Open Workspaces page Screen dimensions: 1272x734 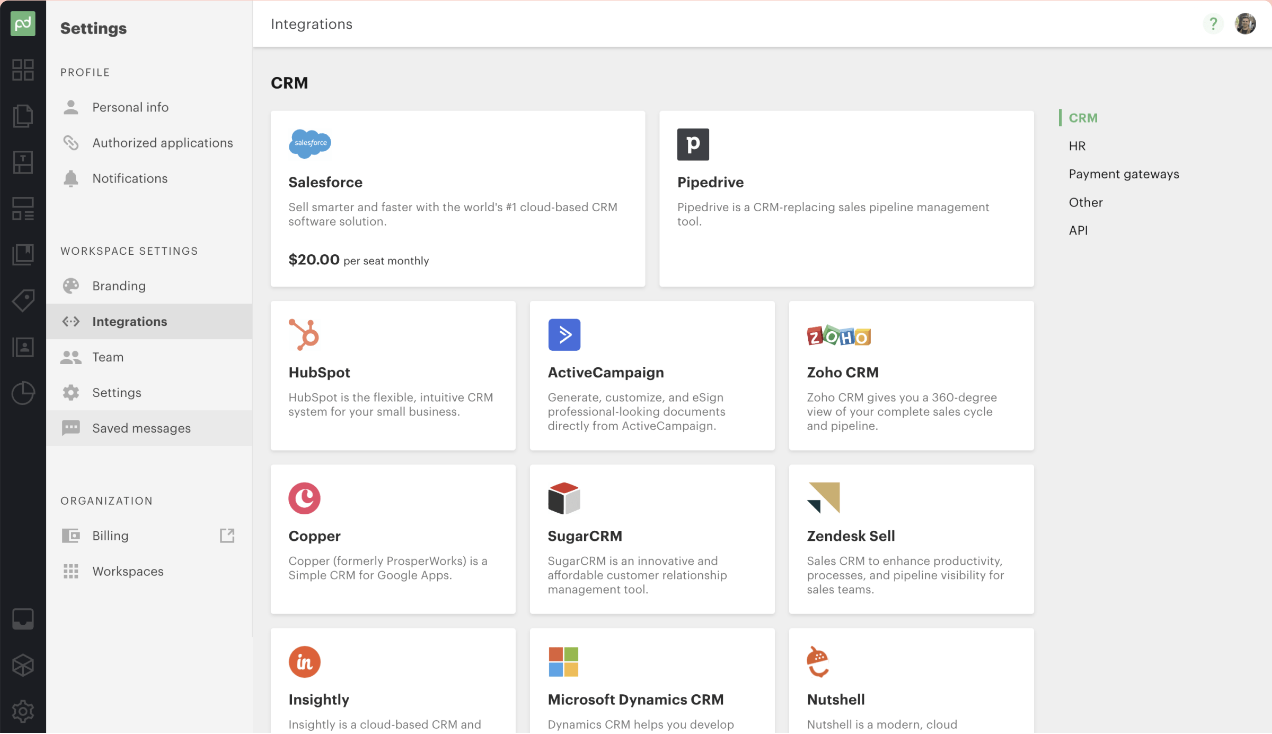point(149,571)
